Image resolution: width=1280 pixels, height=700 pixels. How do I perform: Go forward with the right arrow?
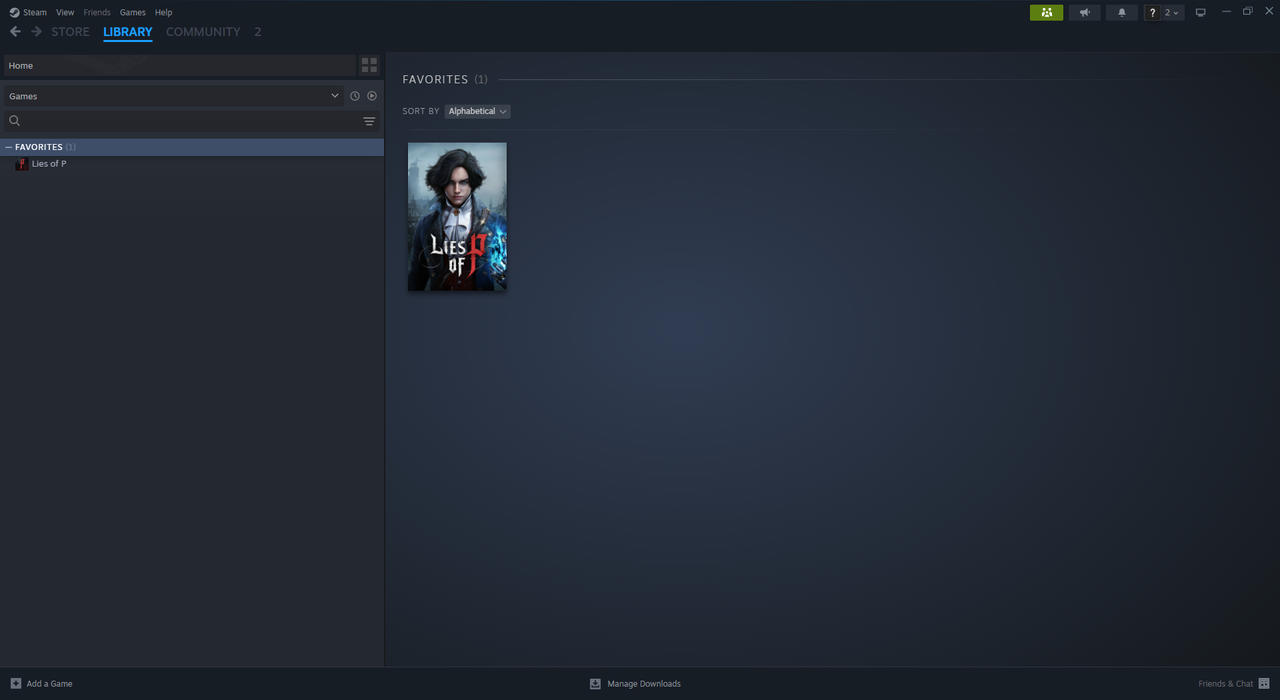(37, 32)
